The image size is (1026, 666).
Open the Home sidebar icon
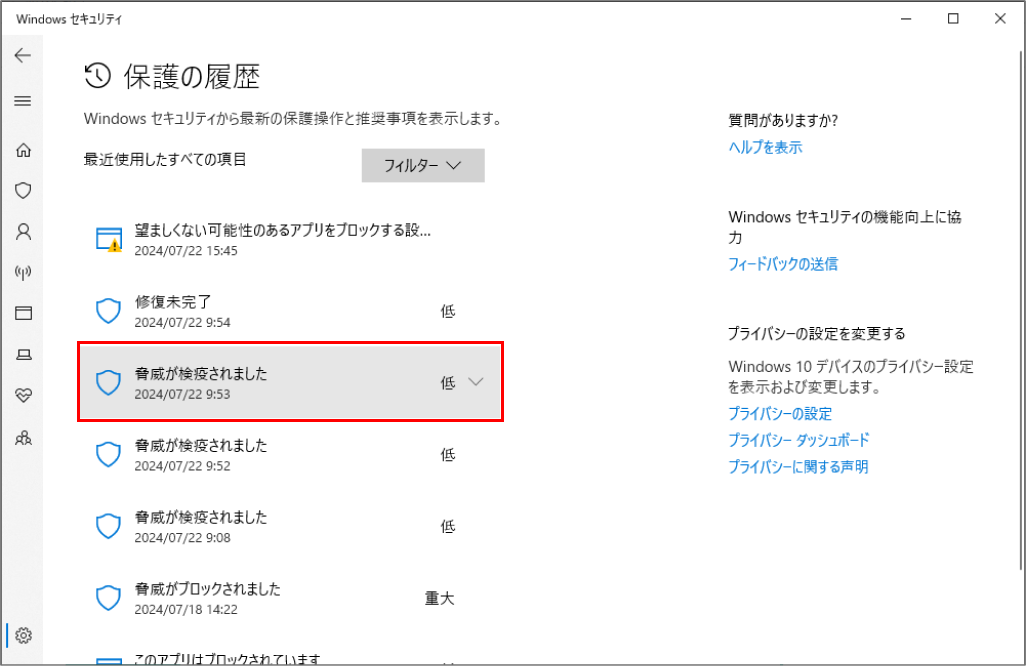(24, 150)
